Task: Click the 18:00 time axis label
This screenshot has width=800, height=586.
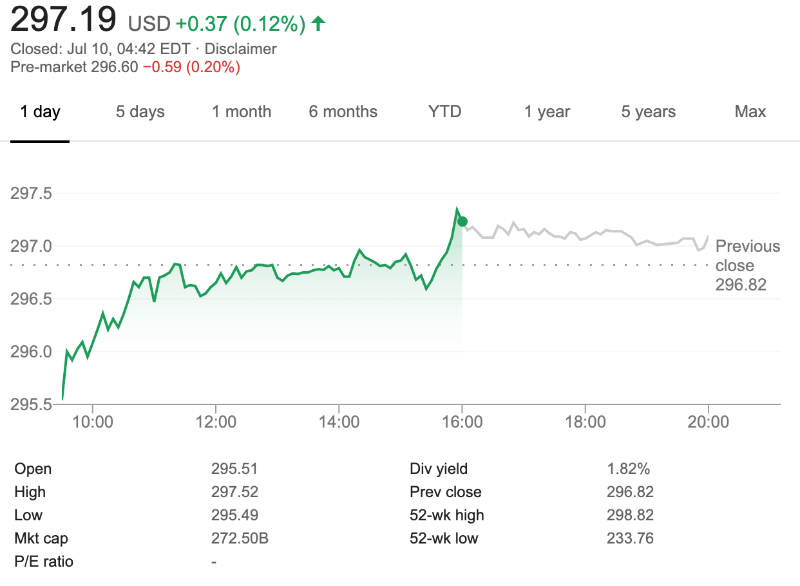Action: [585, 423]
